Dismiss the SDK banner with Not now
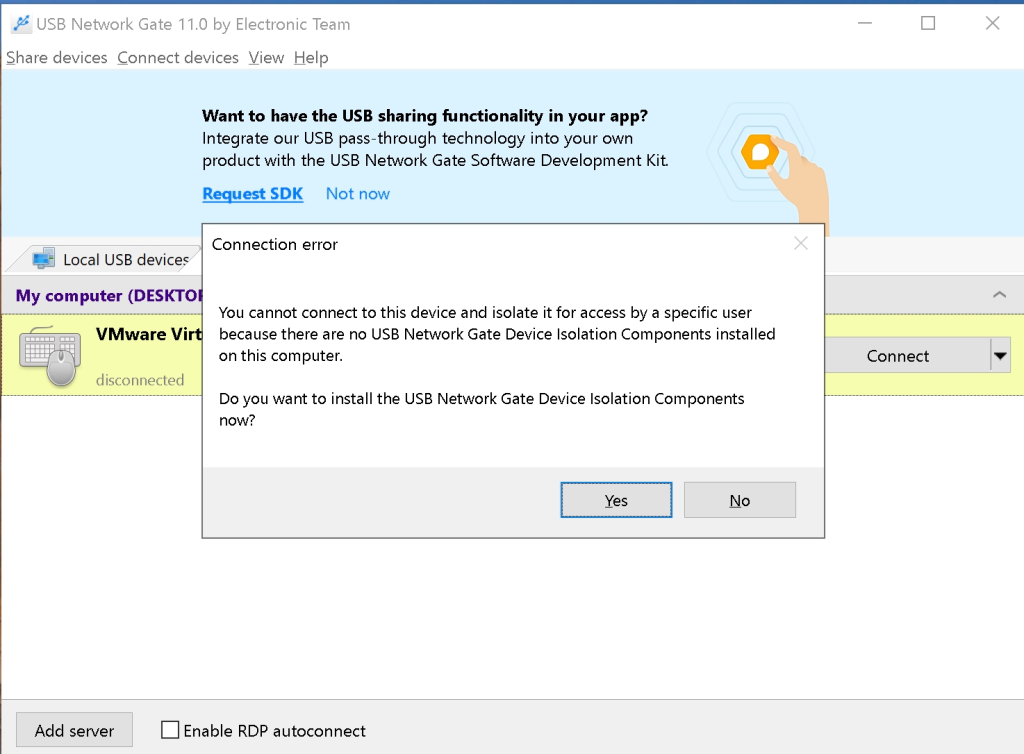 [x=357, y=193]
